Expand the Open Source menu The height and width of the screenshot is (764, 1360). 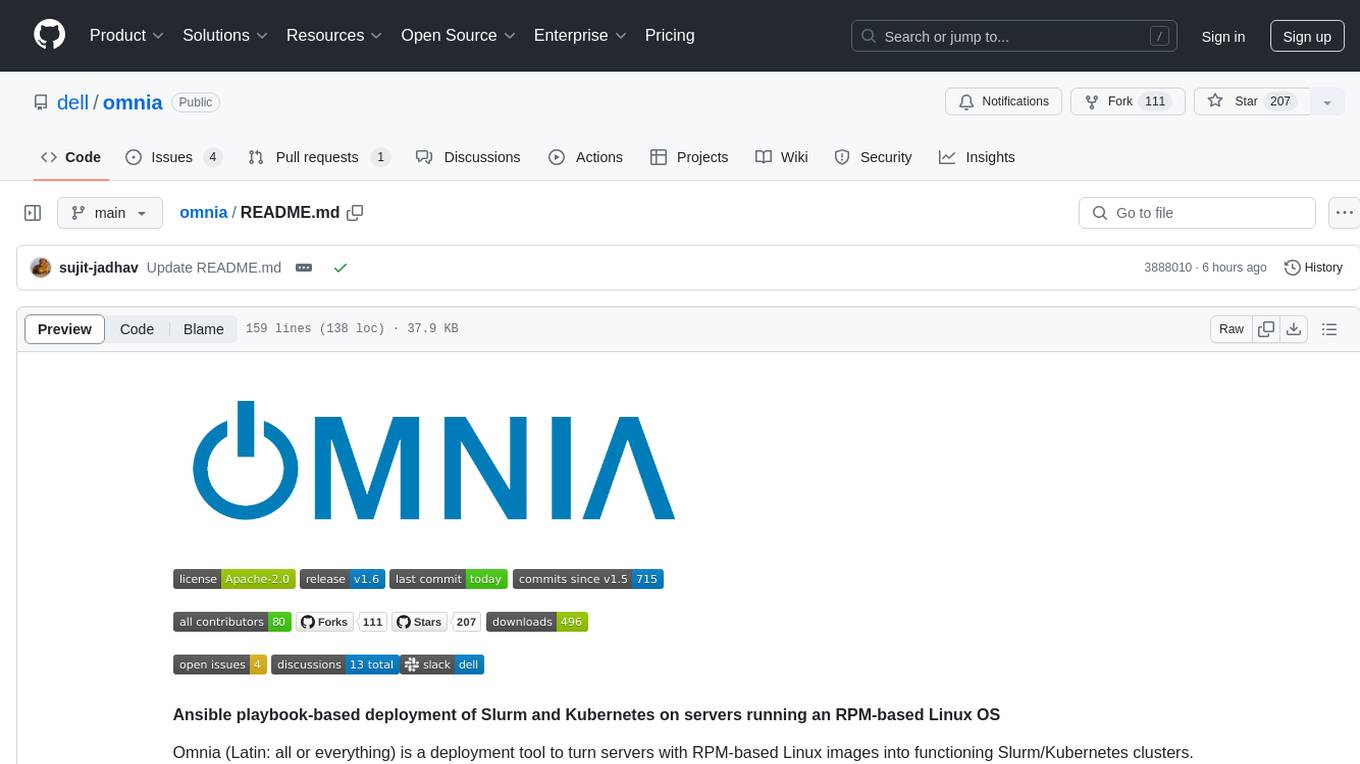click(458, 35)
